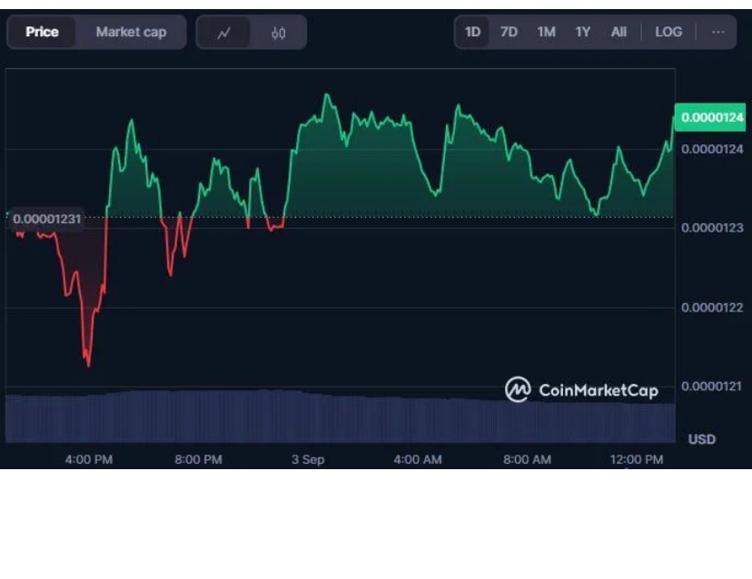
Task: Toggle LOG scale on the chart
Action: [x=668, y=32]
